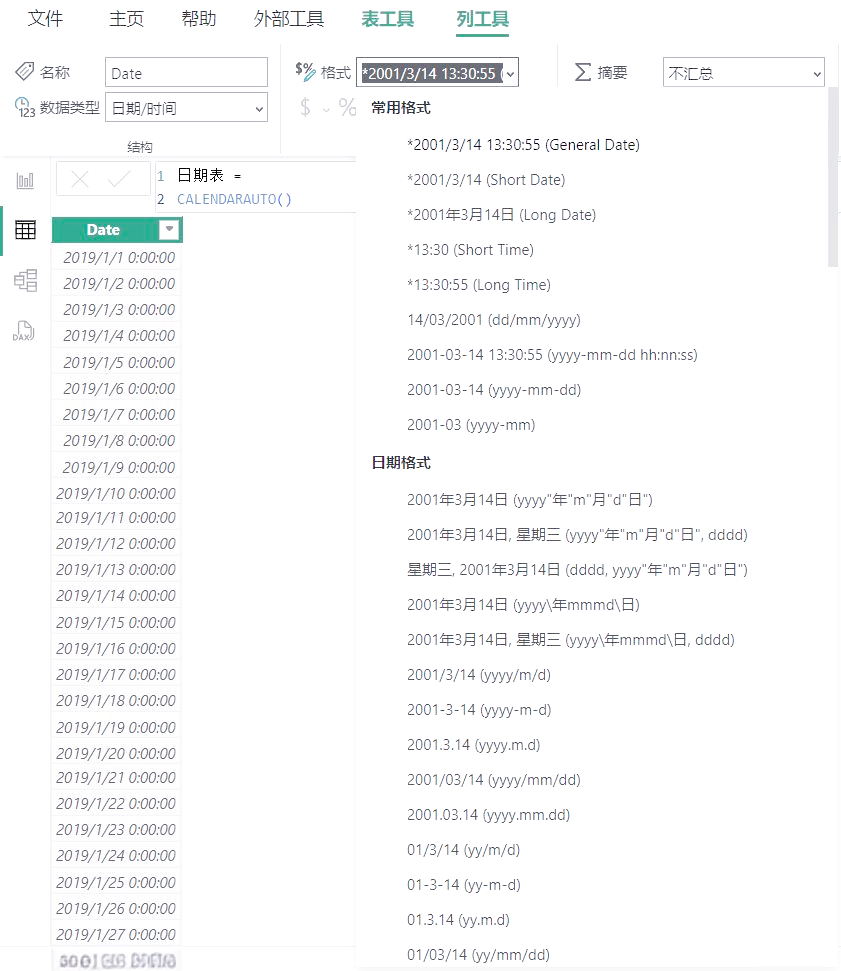Choose the yyyy"年"m"月"d"日" format
The width and height of the screenshot is (841, 971).
pos(529,500)
